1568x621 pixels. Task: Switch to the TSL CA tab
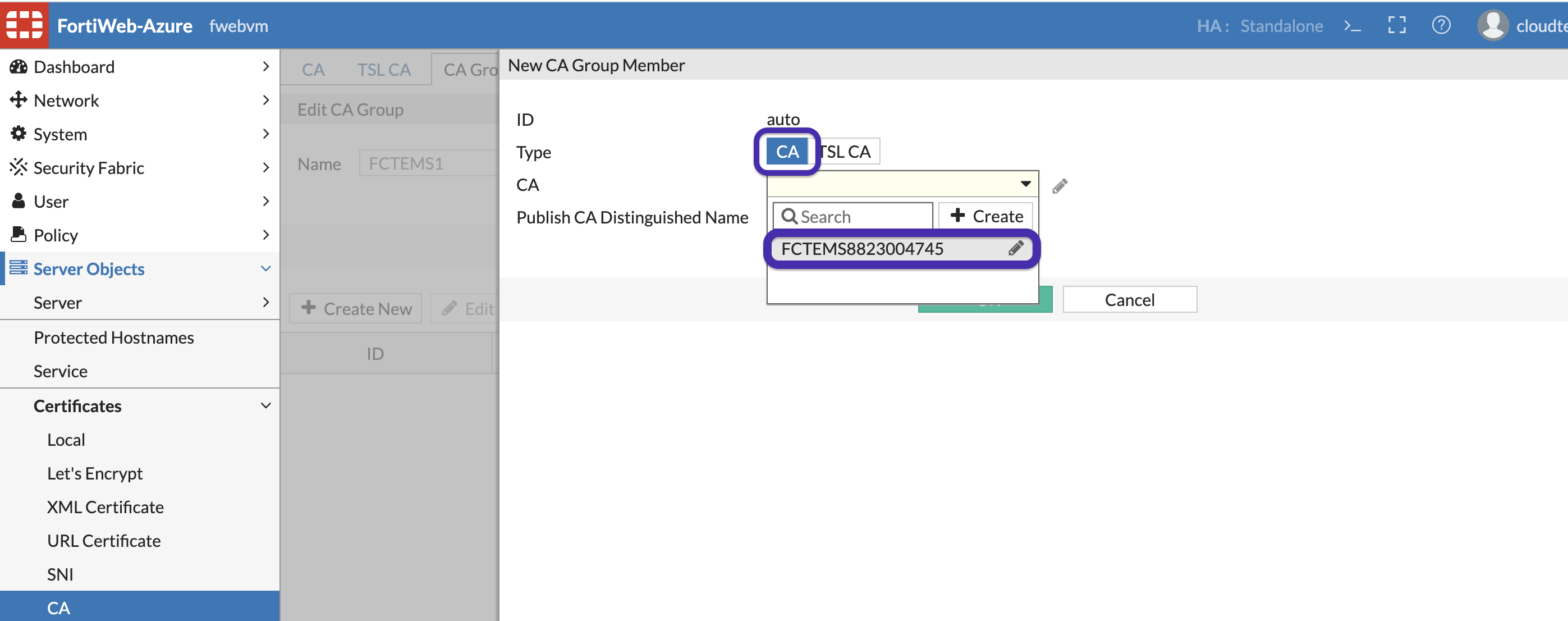point(383,70)
